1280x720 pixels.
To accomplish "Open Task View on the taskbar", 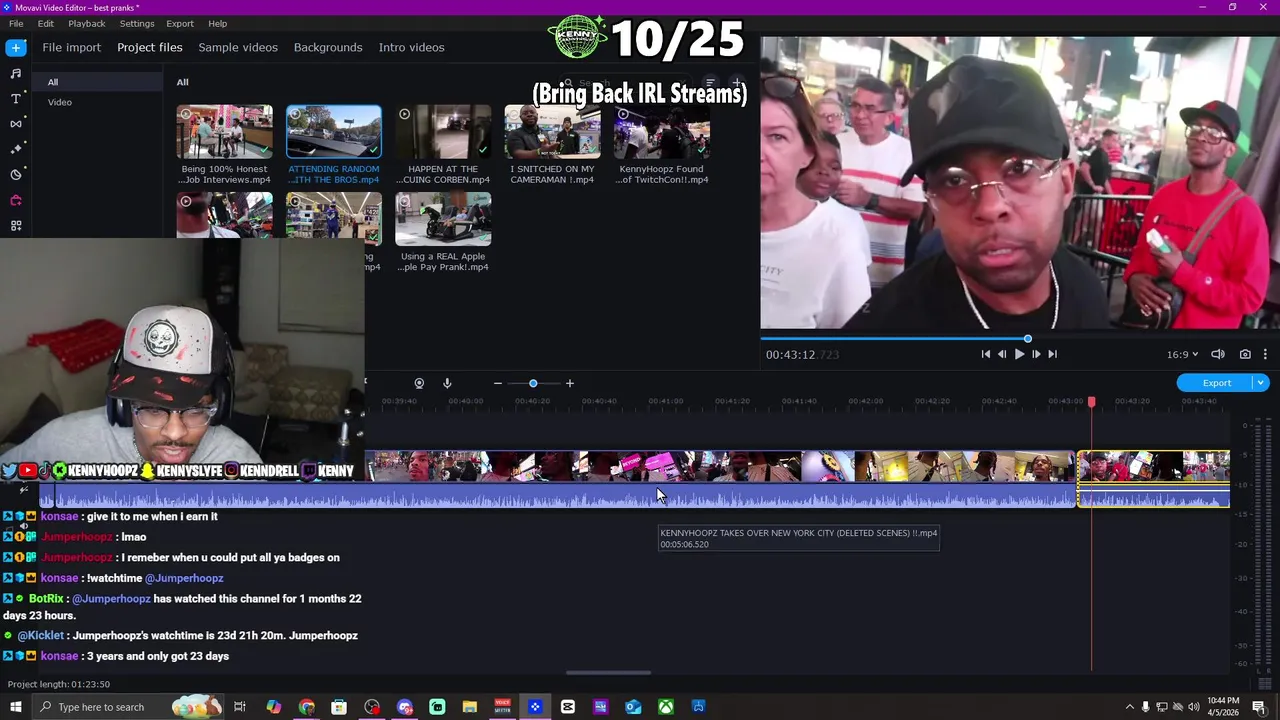I will coord(240,707).
